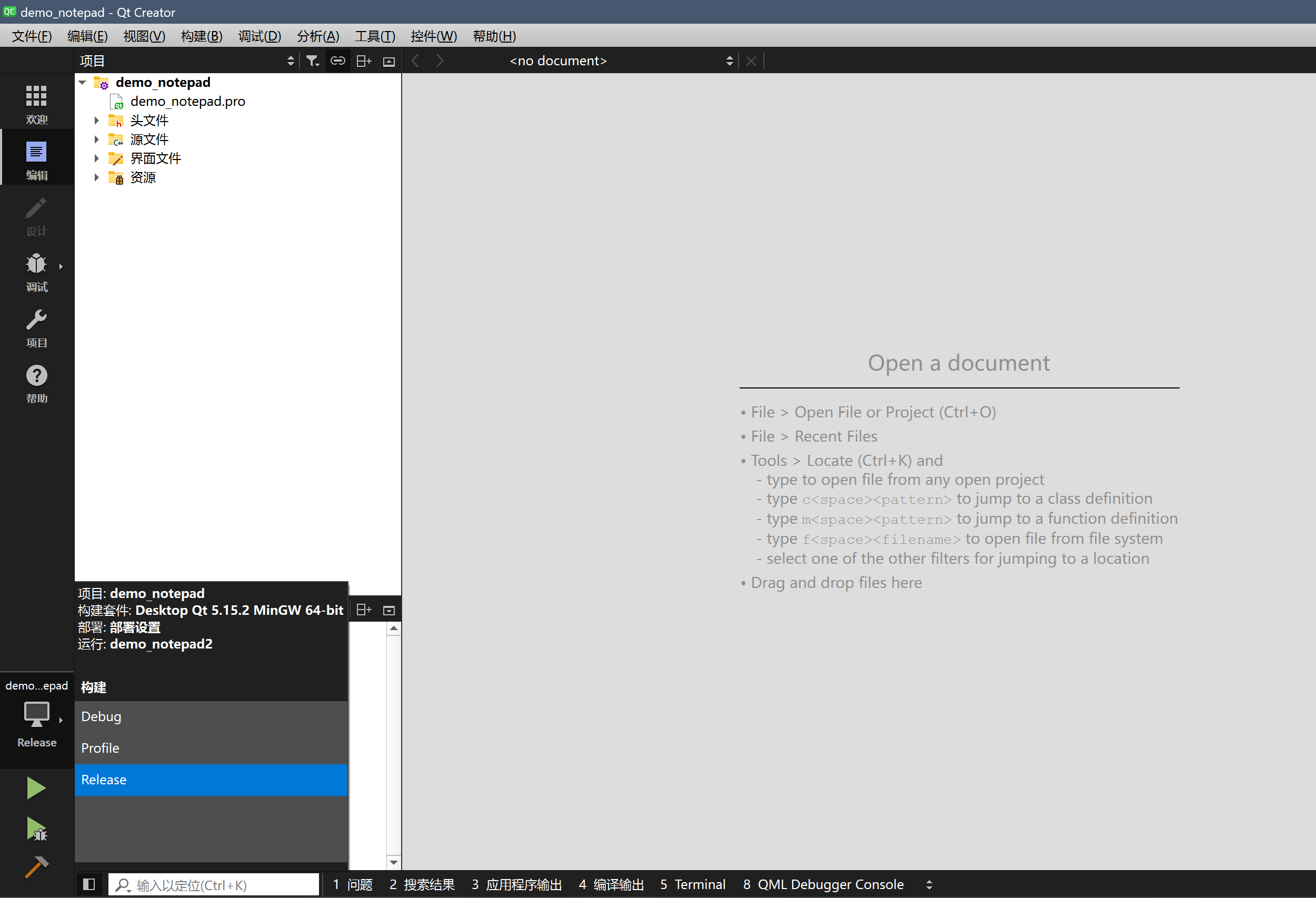Choose Release build configuration

tap(211, 780)
